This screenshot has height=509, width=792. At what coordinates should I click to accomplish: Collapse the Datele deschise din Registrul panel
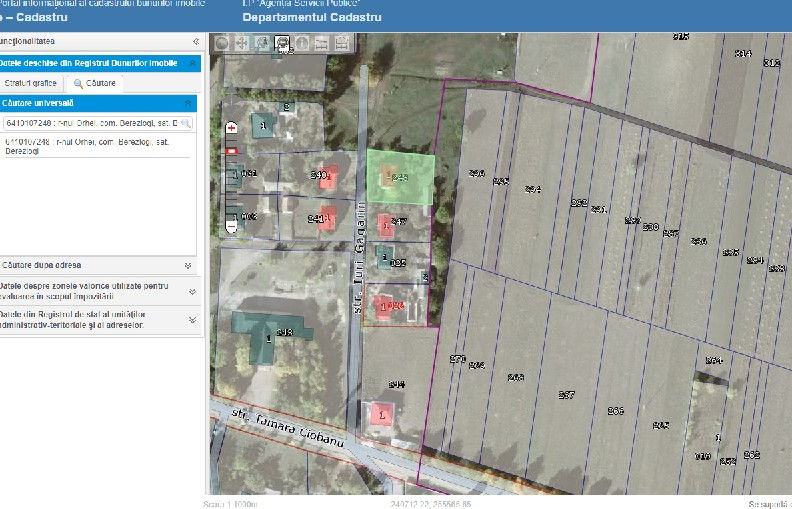coord(192,63)
